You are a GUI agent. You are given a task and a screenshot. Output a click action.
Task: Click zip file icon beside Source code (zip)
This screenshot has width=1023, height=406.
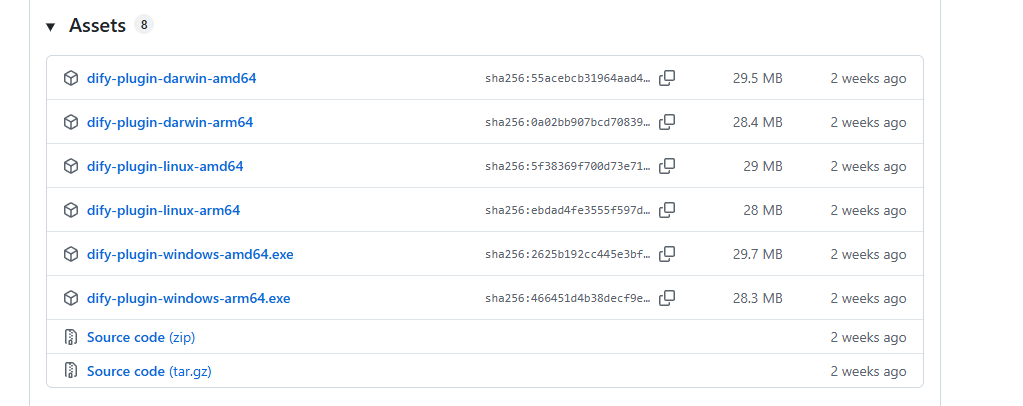pos(71,338)
